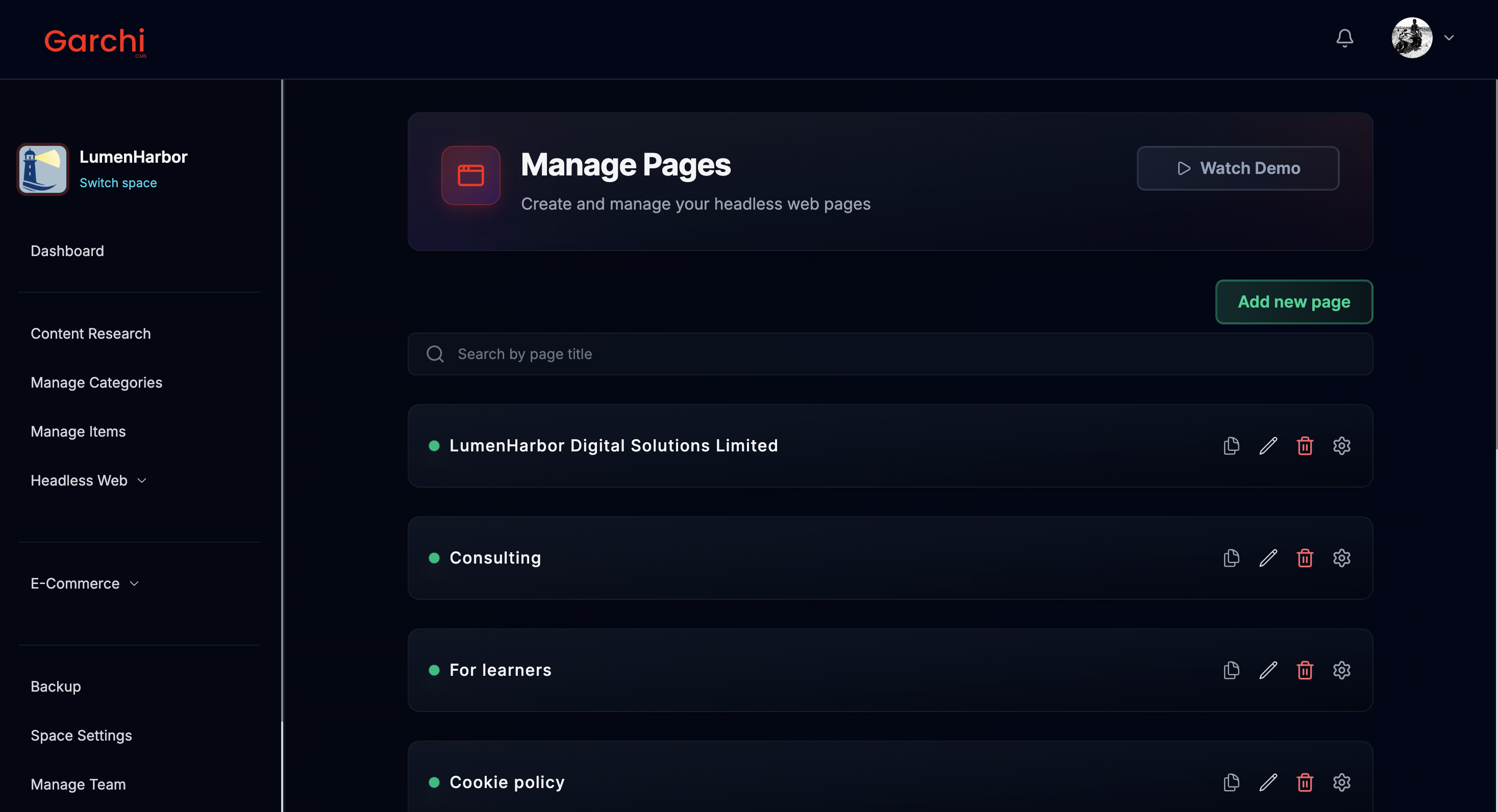Open the user profile dropdown arrow
The width and height of the screenshot is (1498, 812).
(x=1449, y=38)
